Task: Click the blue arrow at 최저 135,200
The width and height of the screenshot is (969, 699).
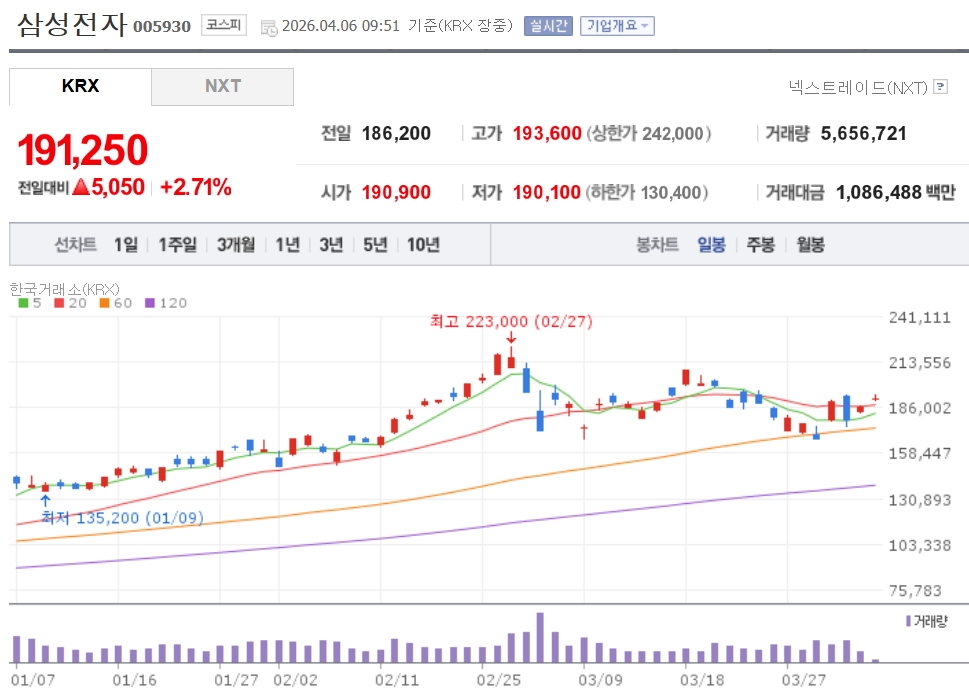Action: pos(45,499)
